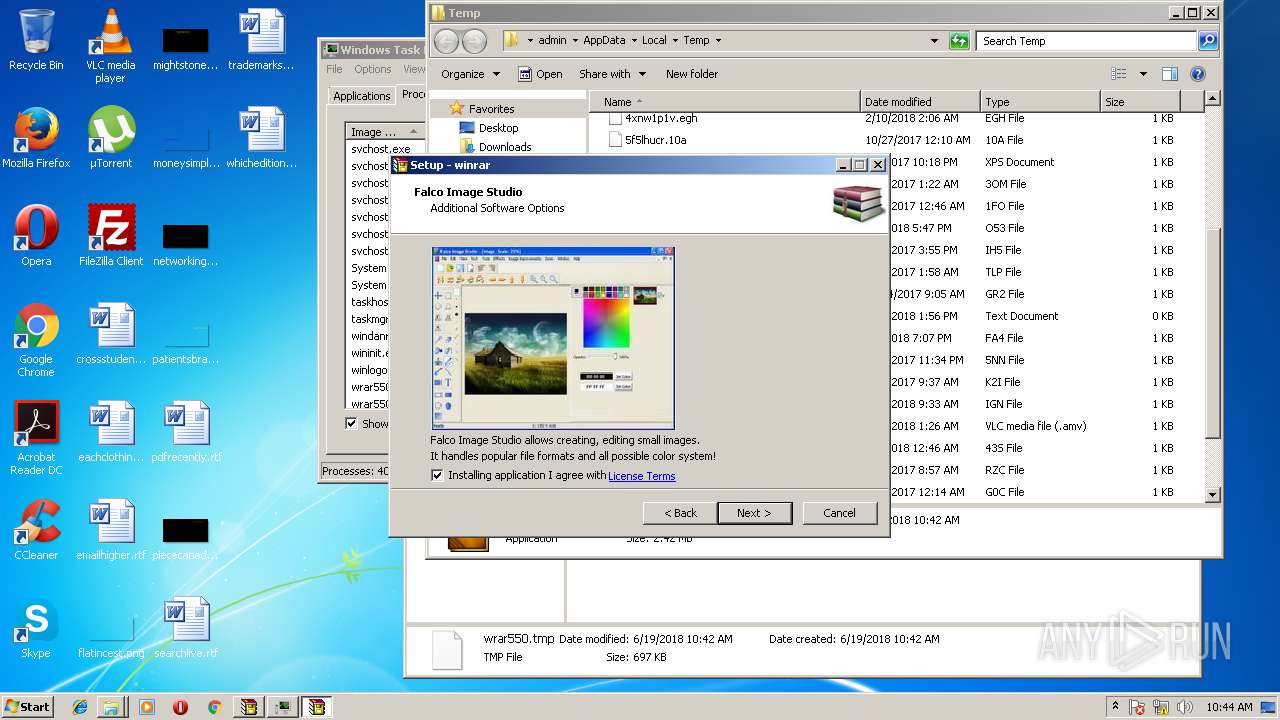Click New folder in the Explorer toolbar
Viewport: 1280px width, 720px height.
(692, 74)
